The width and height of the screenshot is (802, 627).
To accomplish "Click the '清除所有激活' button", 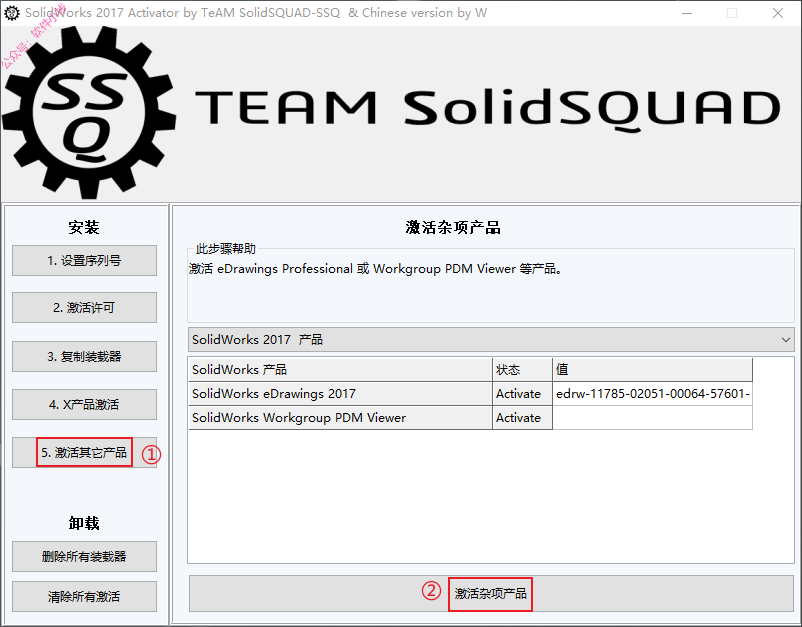I will pos(84,596).
